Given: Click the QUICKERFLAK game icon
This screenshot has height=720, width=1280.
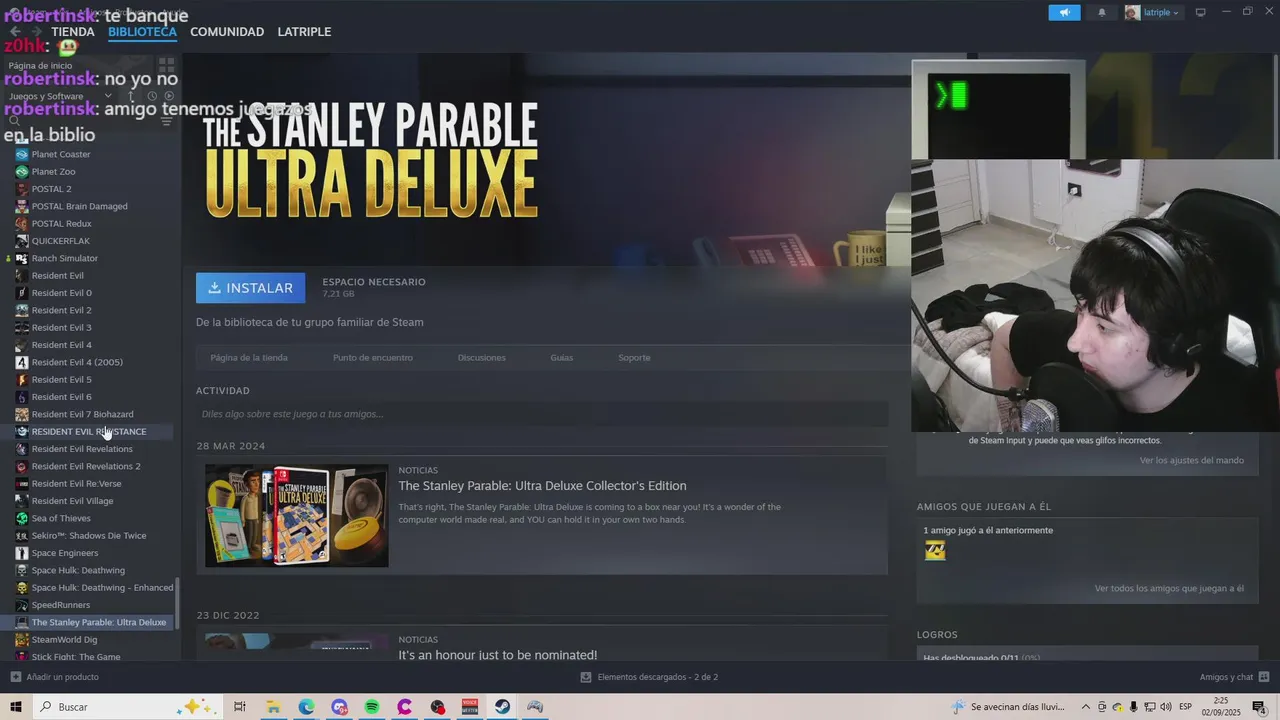Looking at the screenshot, I should pos(22,241).
